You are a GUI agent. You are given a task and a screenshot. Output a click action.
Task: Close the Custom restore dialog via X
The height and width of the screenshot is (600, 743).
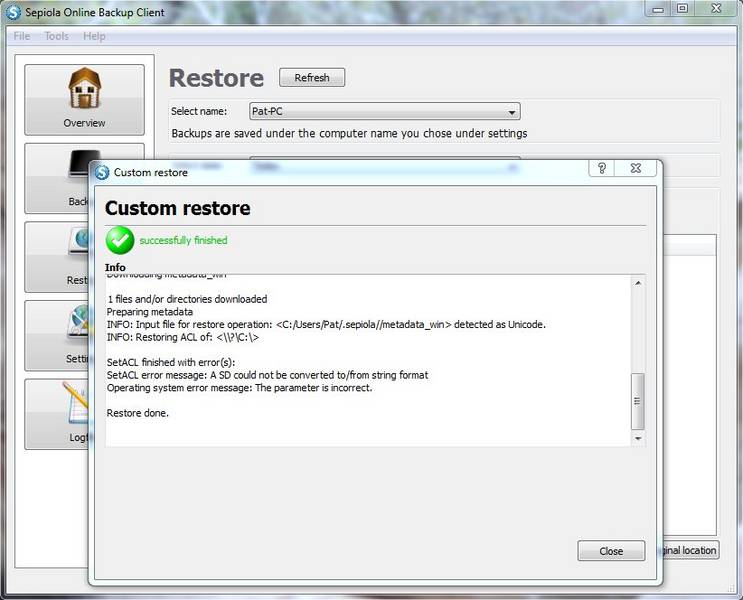[x=635, y=168]
